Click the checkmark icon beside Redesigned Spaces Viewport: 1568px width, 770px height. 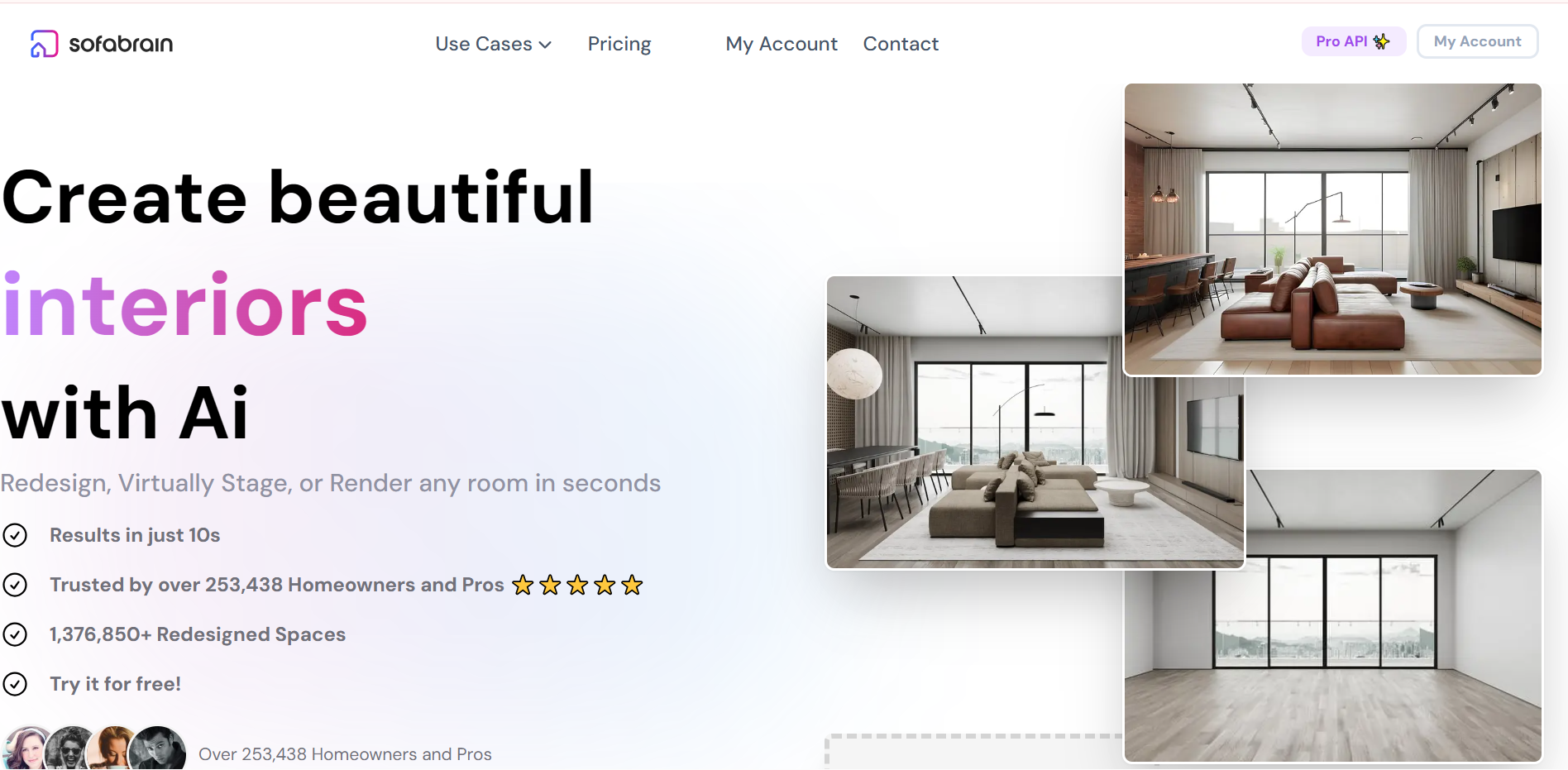click(x=15, y=634)
